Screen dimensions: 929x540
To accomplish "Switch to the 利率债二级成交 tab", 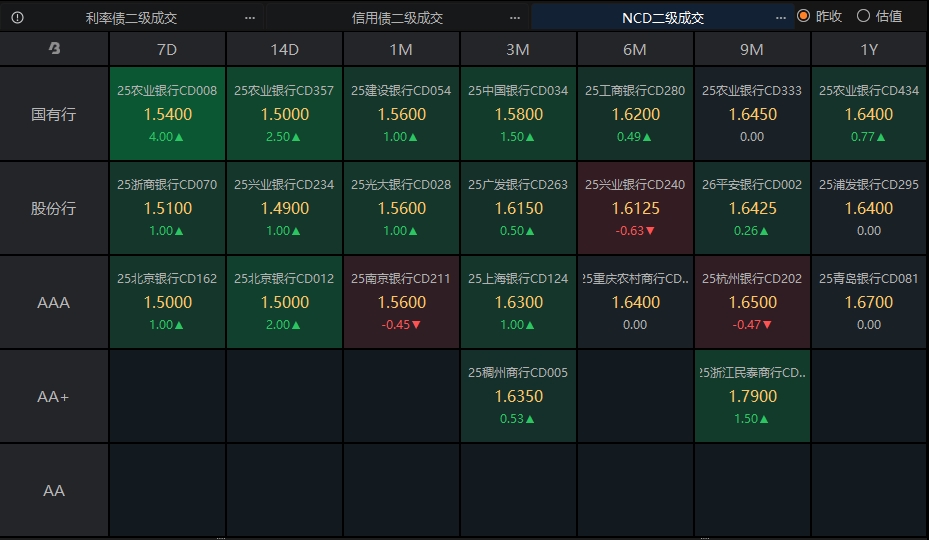I will (132, 18).
